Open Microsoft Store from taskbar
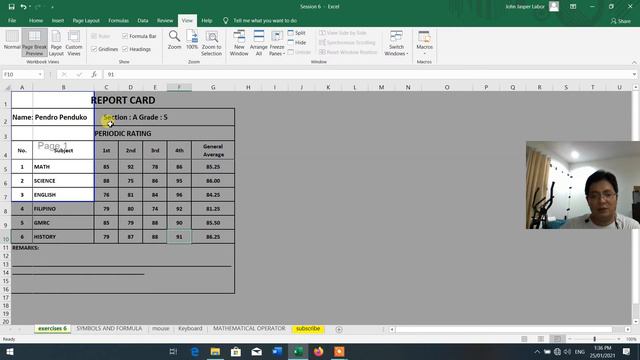Screen dimensions: 640x360 point(236,351)
